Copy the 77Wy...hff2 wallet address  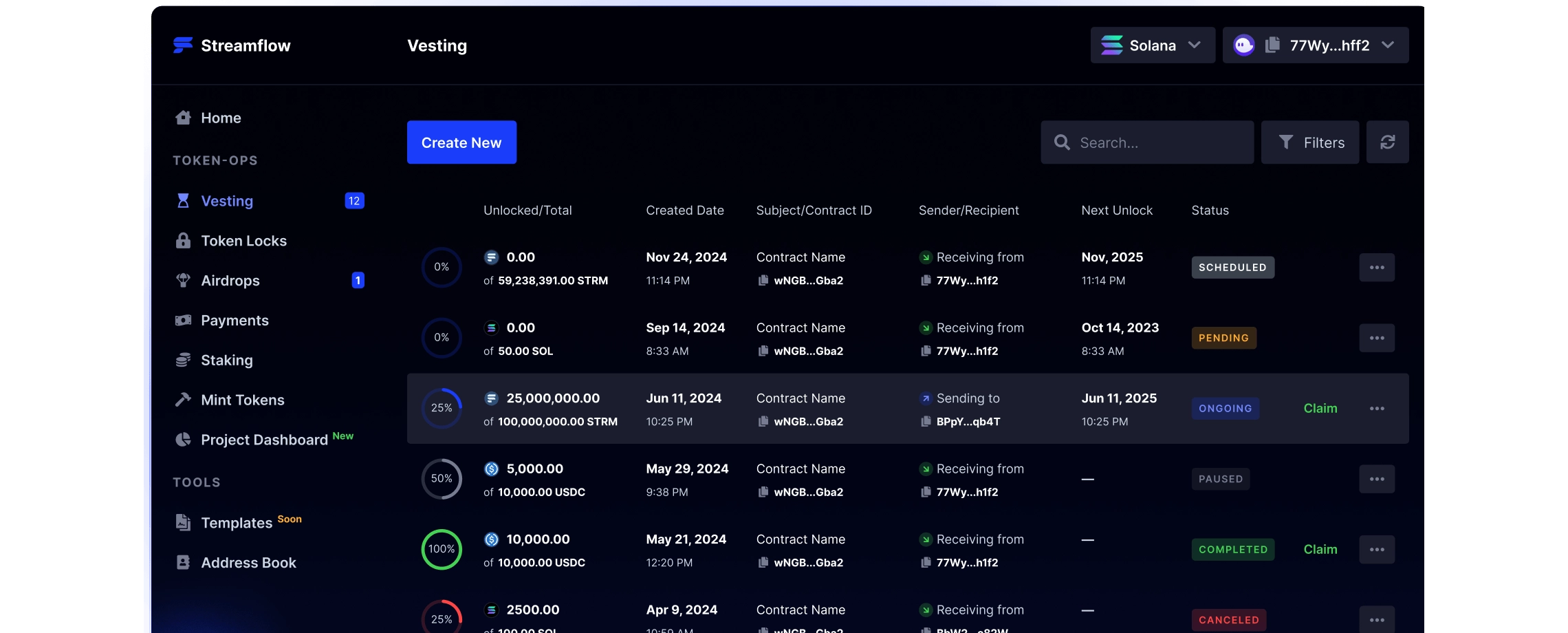(x=1272, y=45)
